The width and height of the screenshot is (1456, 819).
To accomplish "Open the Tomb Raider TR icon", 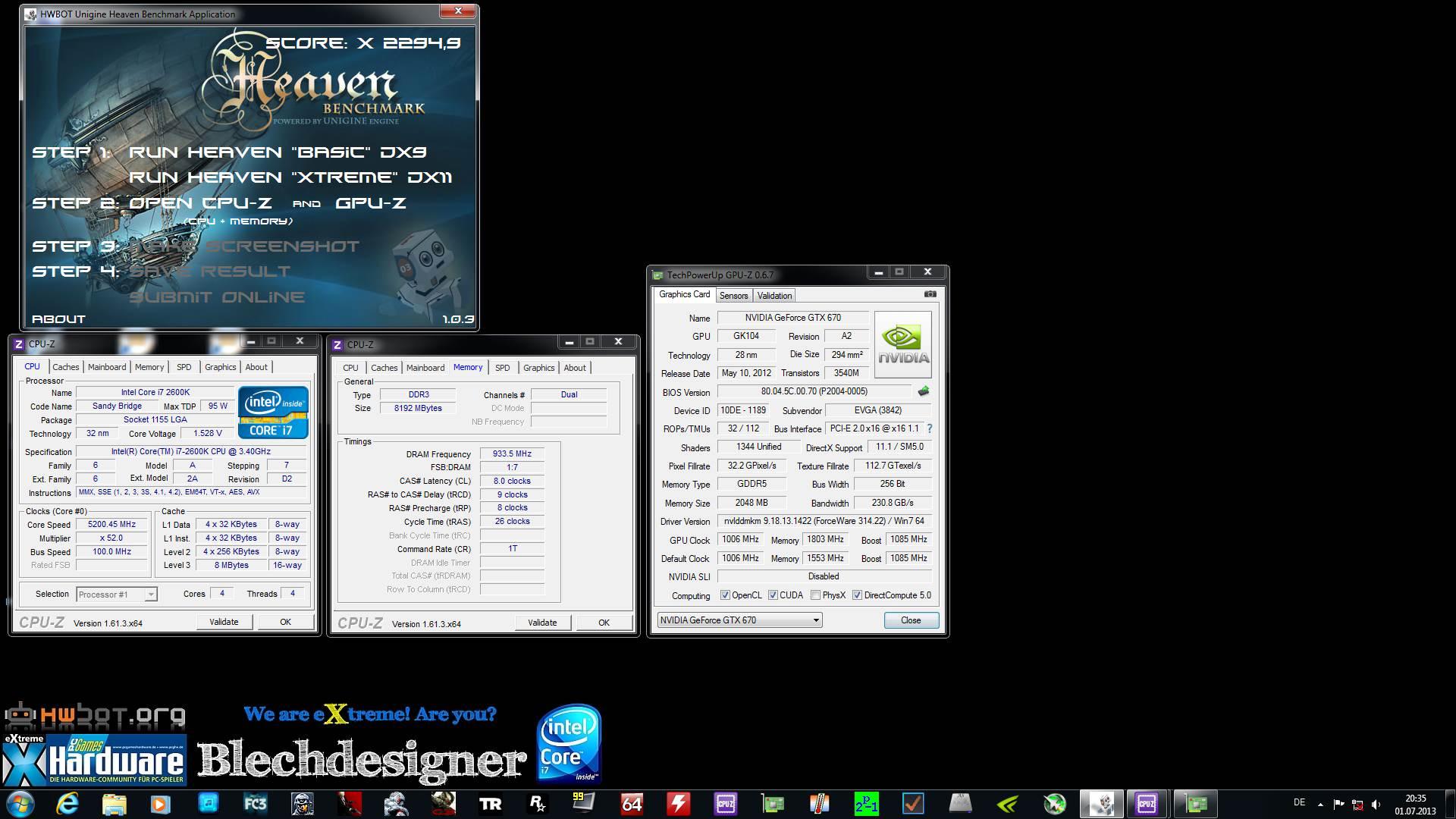I will 490,803.
